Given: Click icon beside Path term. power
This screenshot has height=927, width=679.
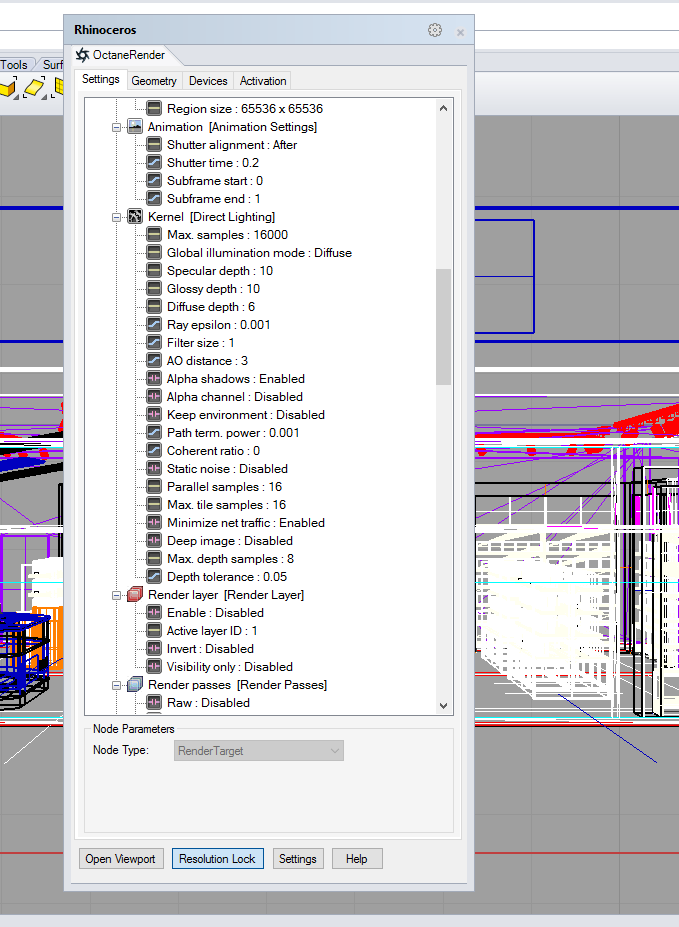Looking at the screenshot, I should pos(154,432).
